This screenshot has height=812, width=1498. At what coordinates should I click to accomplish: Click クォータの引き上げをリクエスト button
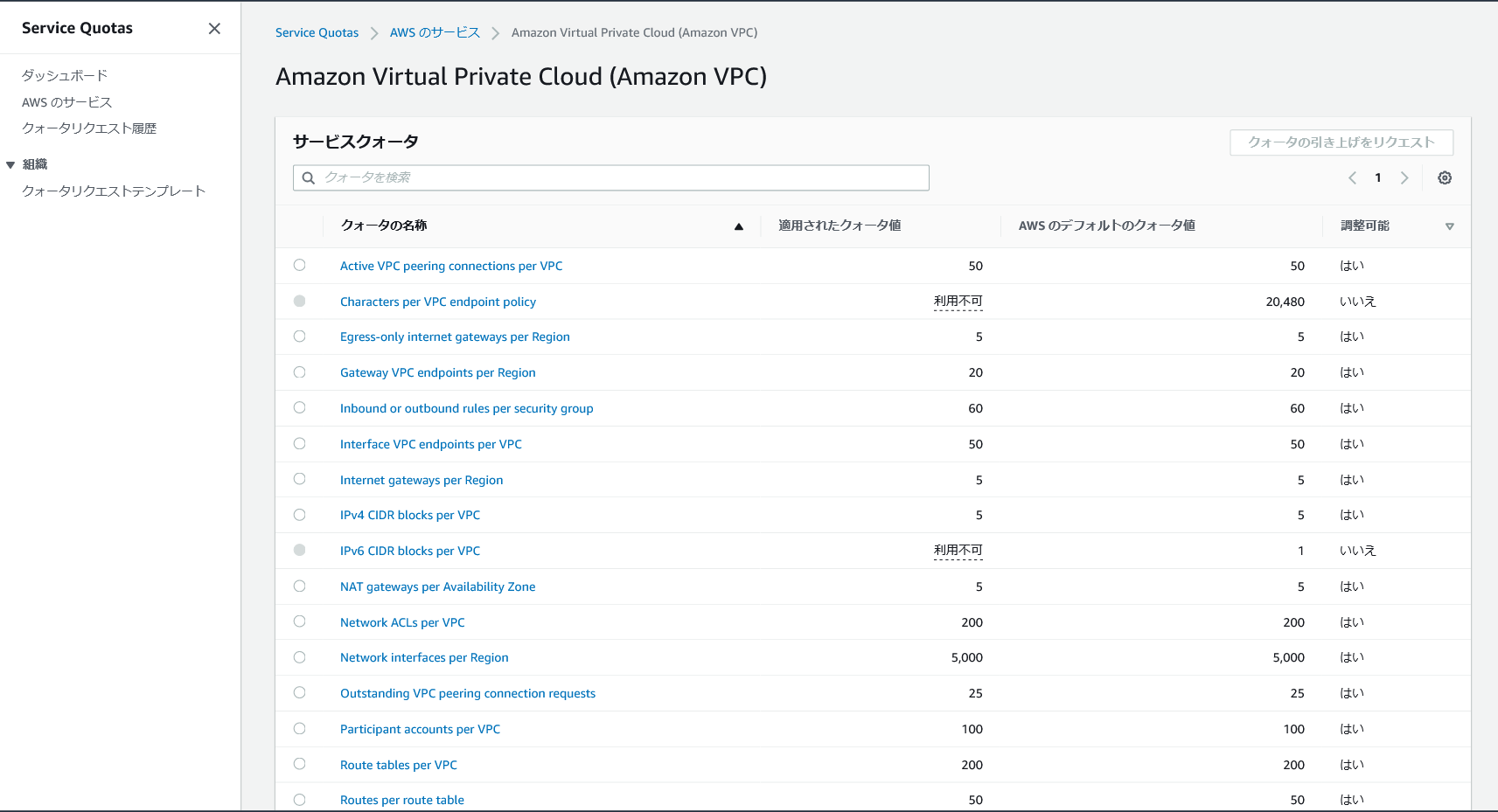pyautogui.click(x=1341, y=142)
